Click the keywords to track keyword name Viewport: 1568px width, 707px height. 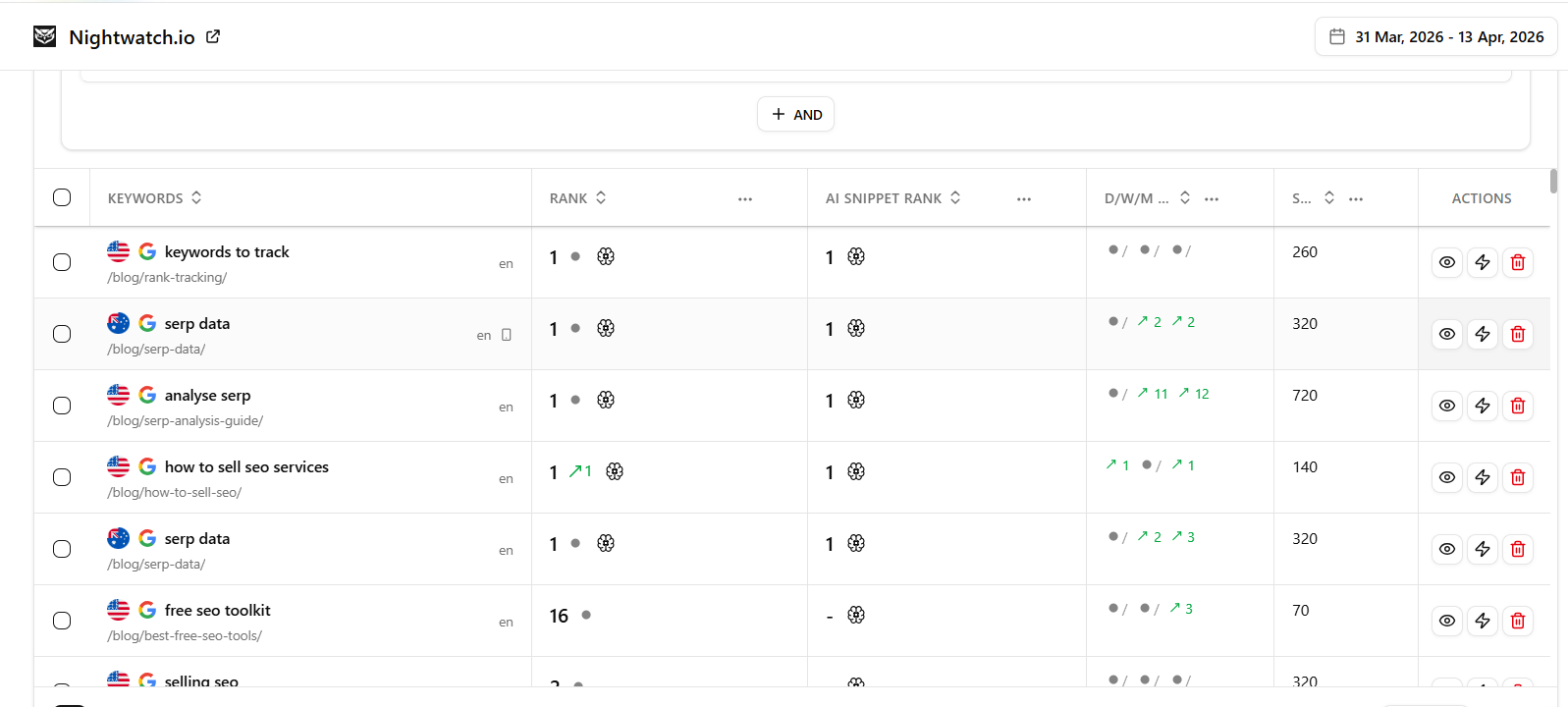coord(227,252)
